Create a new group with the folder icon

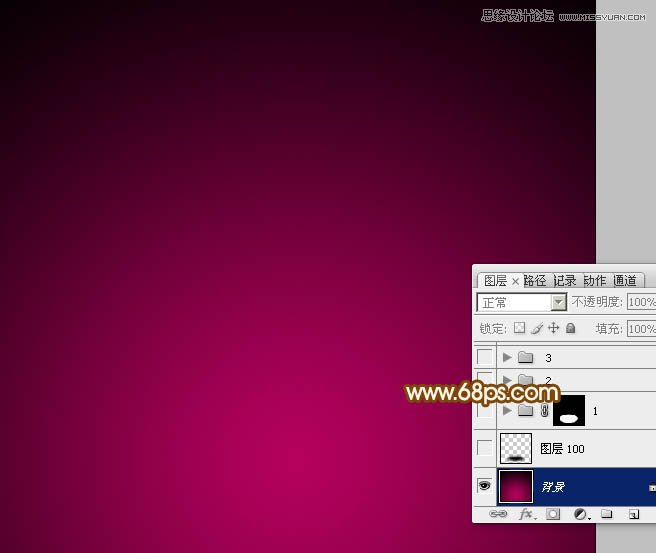(607, 514)
